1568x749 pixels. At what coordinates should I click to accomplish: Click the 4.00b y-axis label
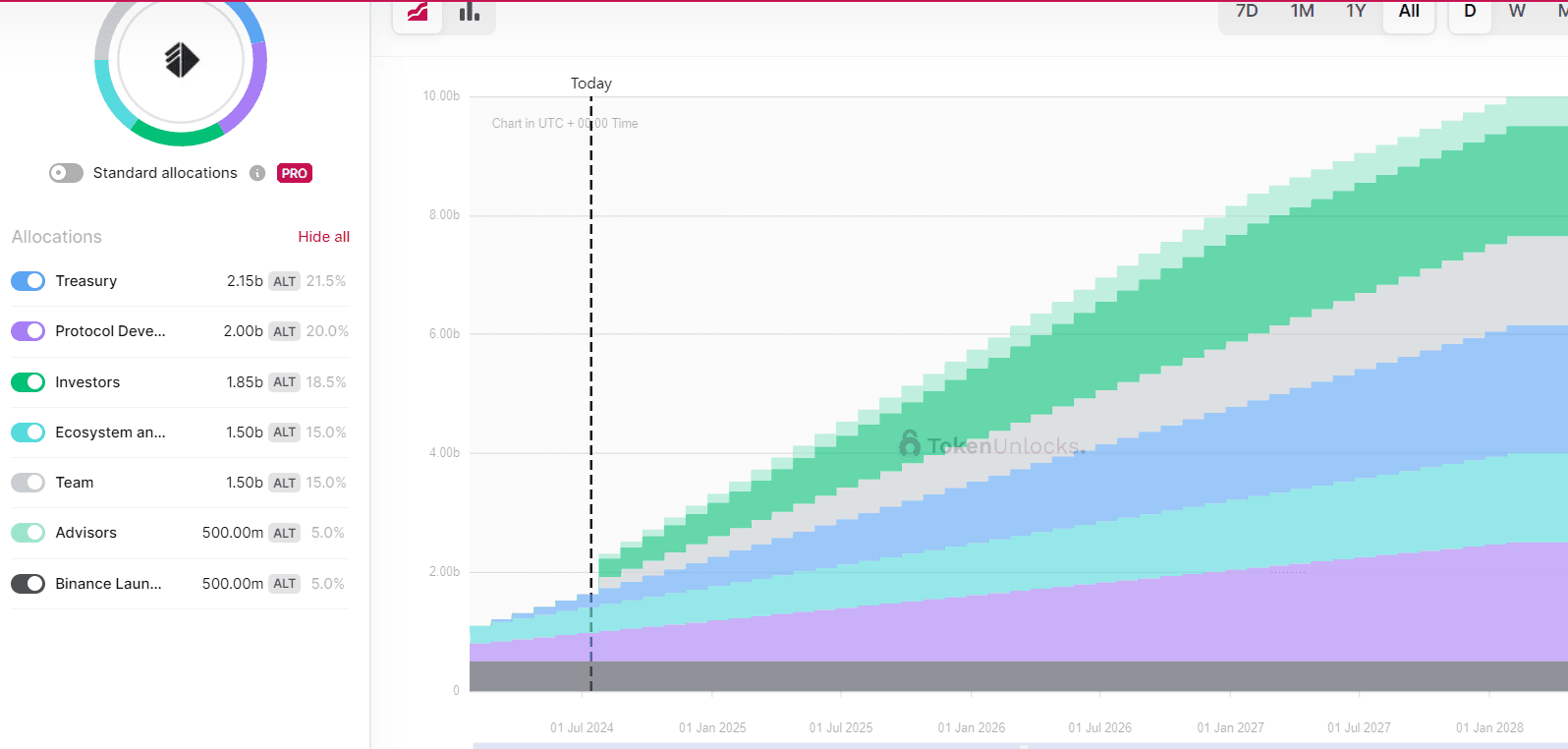point(444,453)
